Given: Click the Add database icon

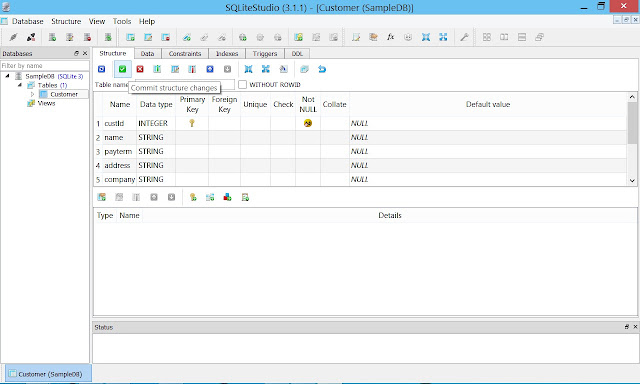Looking at the screenshot, I should tap(52, 37).
